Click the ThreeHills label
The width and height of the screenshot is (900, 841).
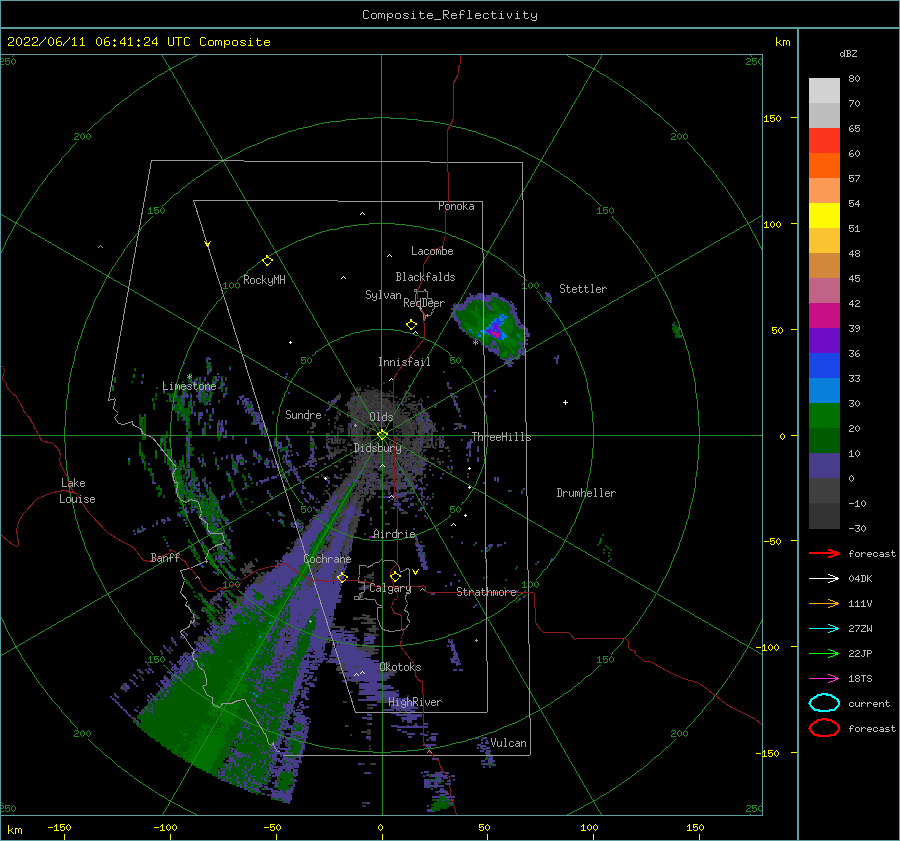[501, 437]
